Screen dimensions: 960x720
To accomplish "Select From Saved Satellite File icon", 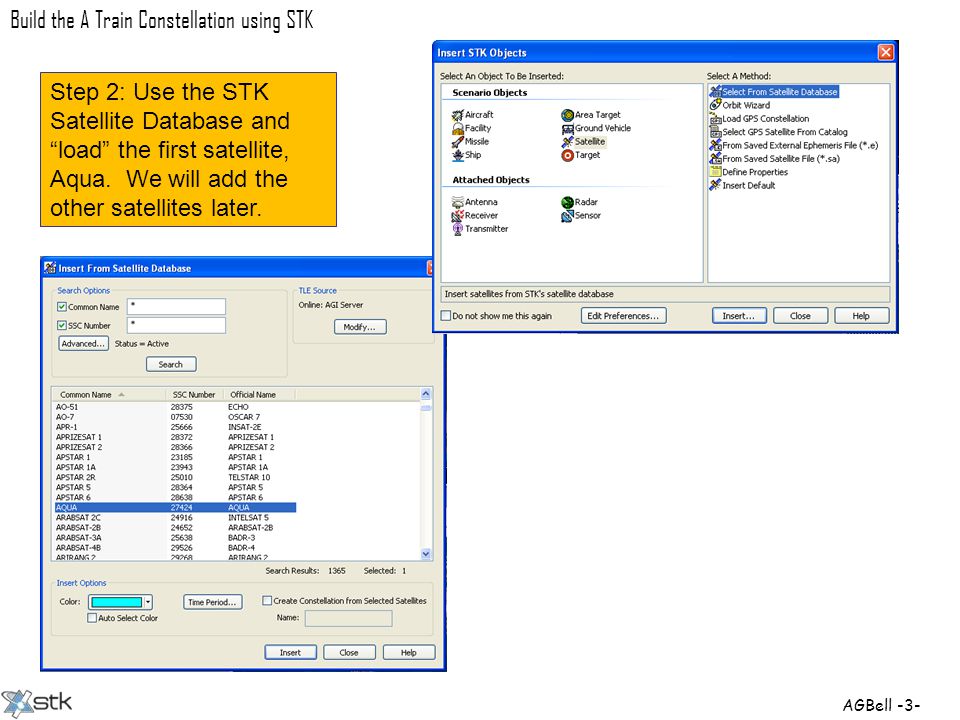I will [x=715, y=159].
